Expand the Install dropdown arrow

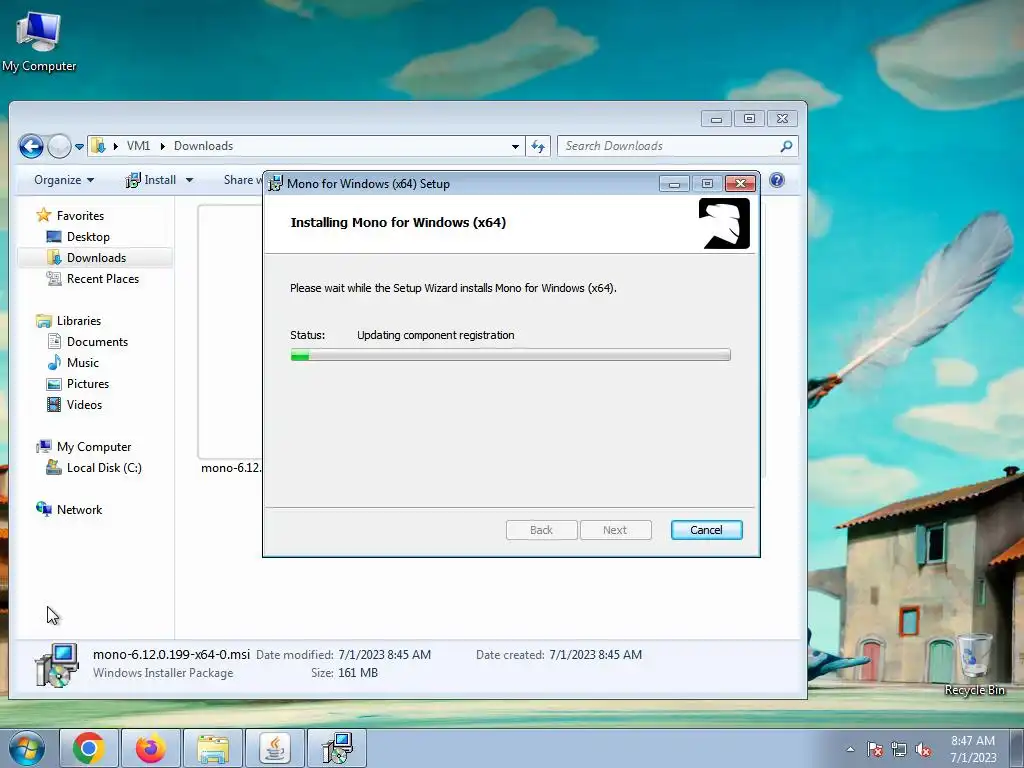click(x=189, y=180)
